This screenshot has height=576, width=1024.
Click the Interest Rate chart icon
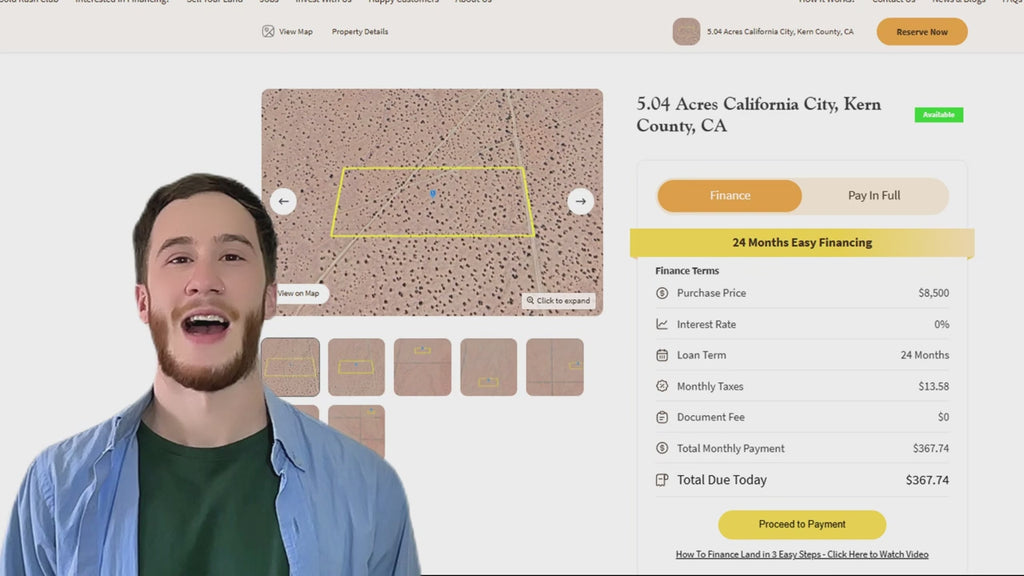click(662, 324)
